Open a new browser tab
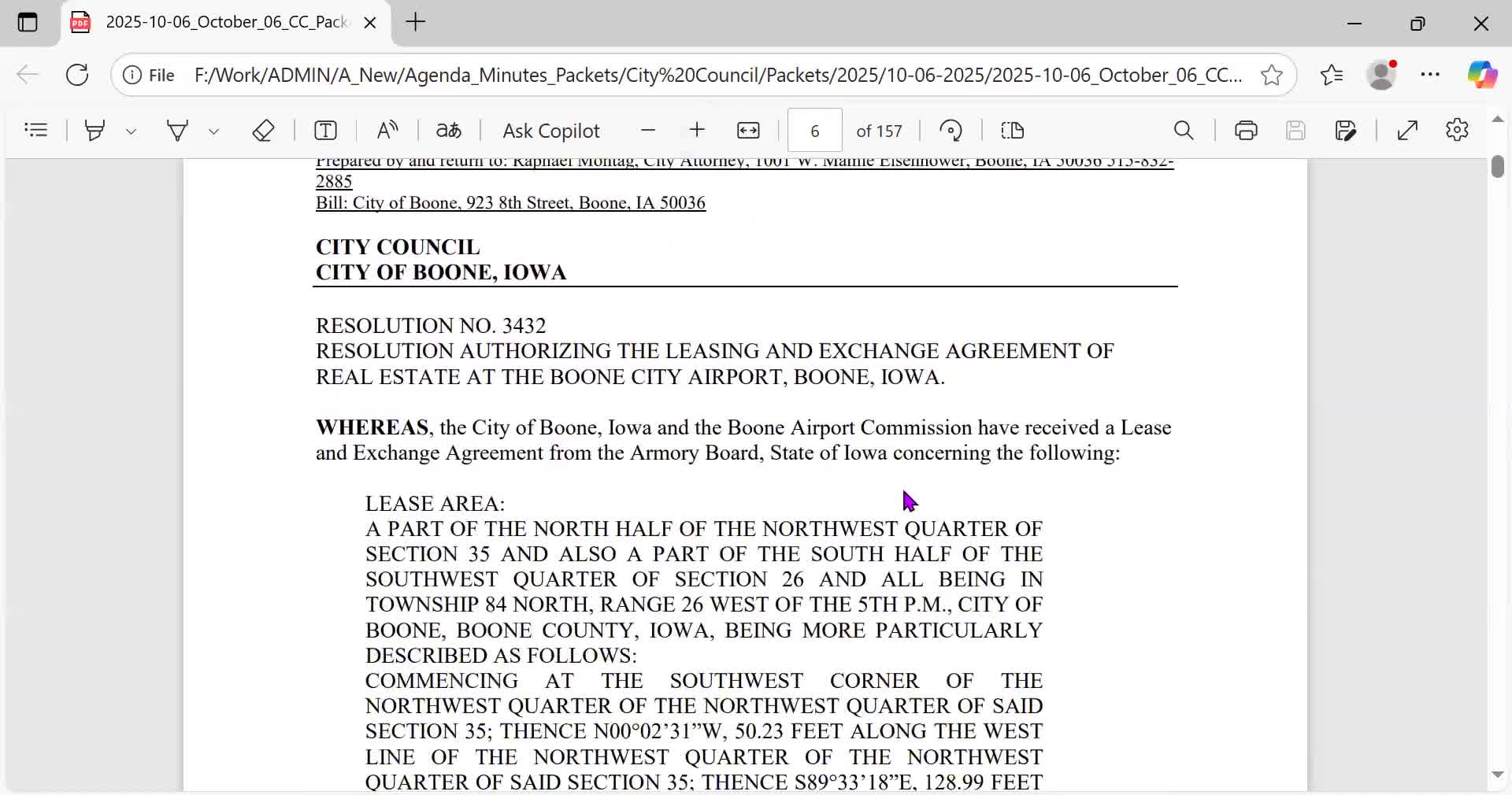 pos(416,22)
